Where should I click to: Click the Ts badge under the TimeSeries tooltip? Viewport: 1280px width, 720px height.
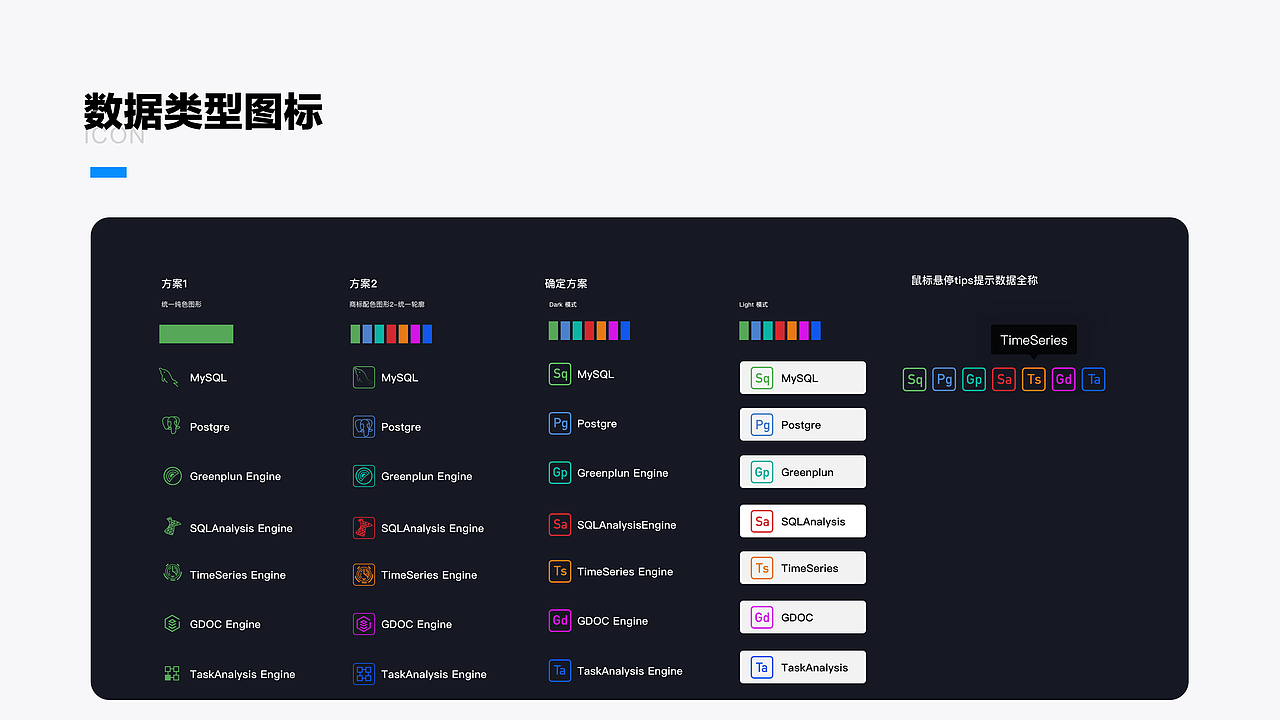[x=1033, y=379]
